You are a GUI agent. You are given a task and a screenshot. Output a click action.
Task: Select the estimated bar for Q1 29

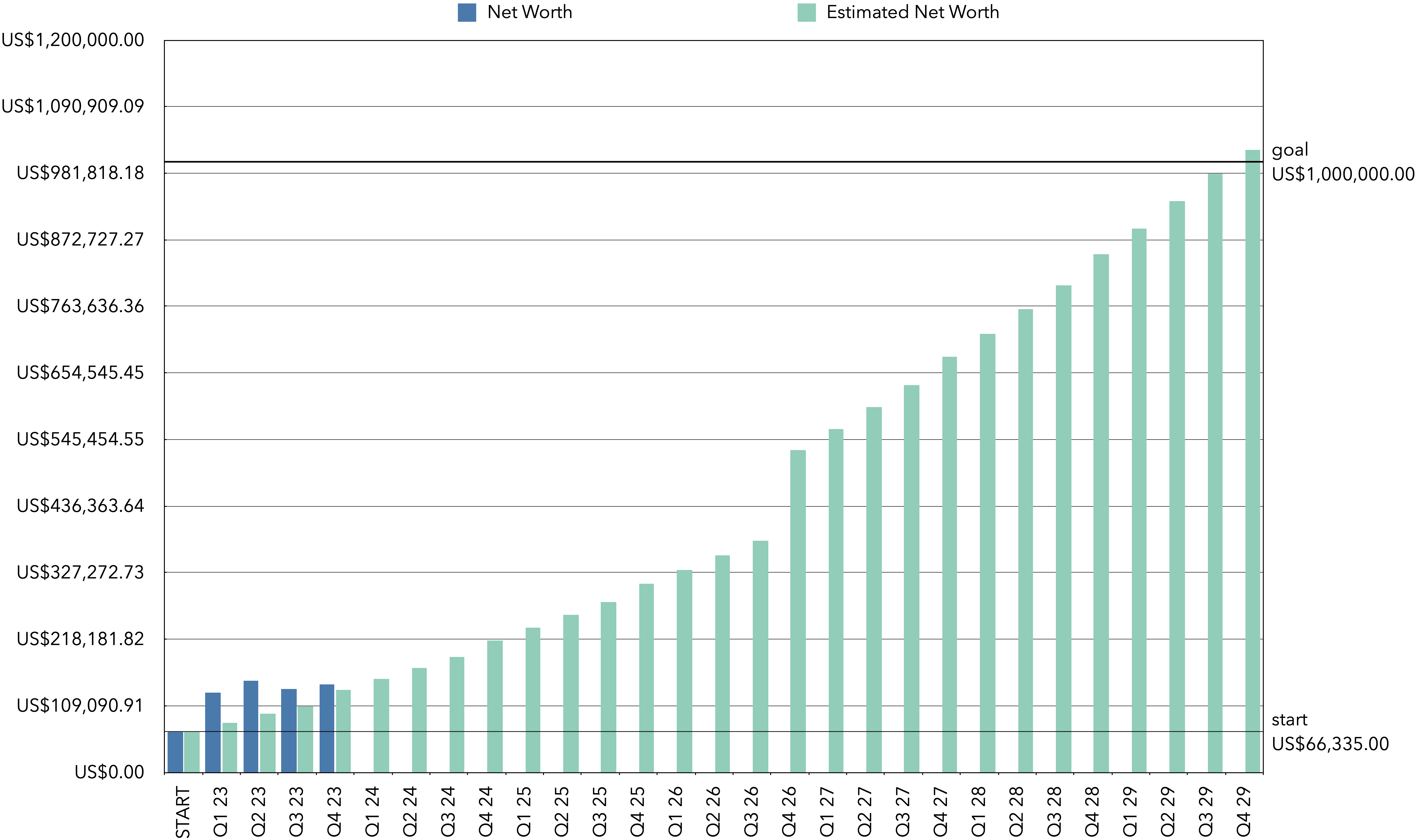[x=1139, y=501]
